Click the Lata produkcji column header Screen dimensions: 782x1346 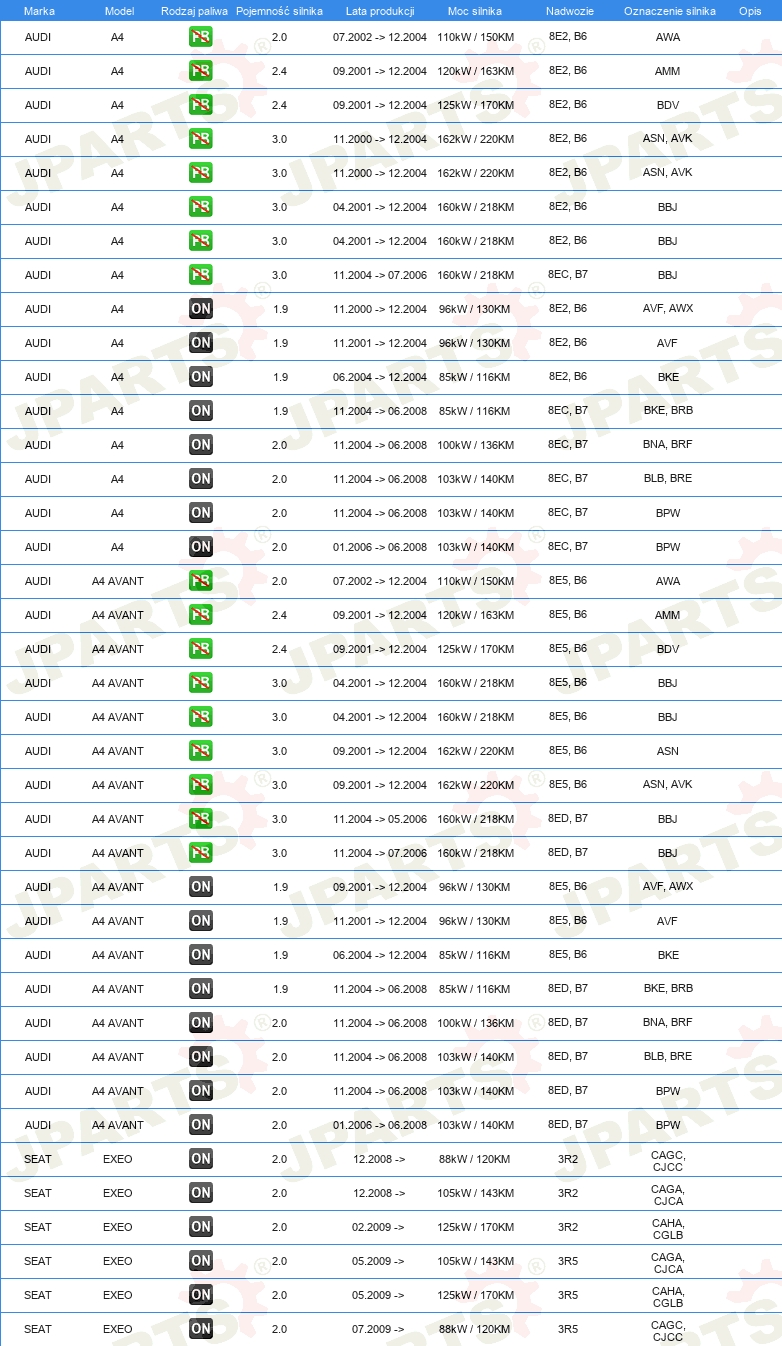click(380, 11)
